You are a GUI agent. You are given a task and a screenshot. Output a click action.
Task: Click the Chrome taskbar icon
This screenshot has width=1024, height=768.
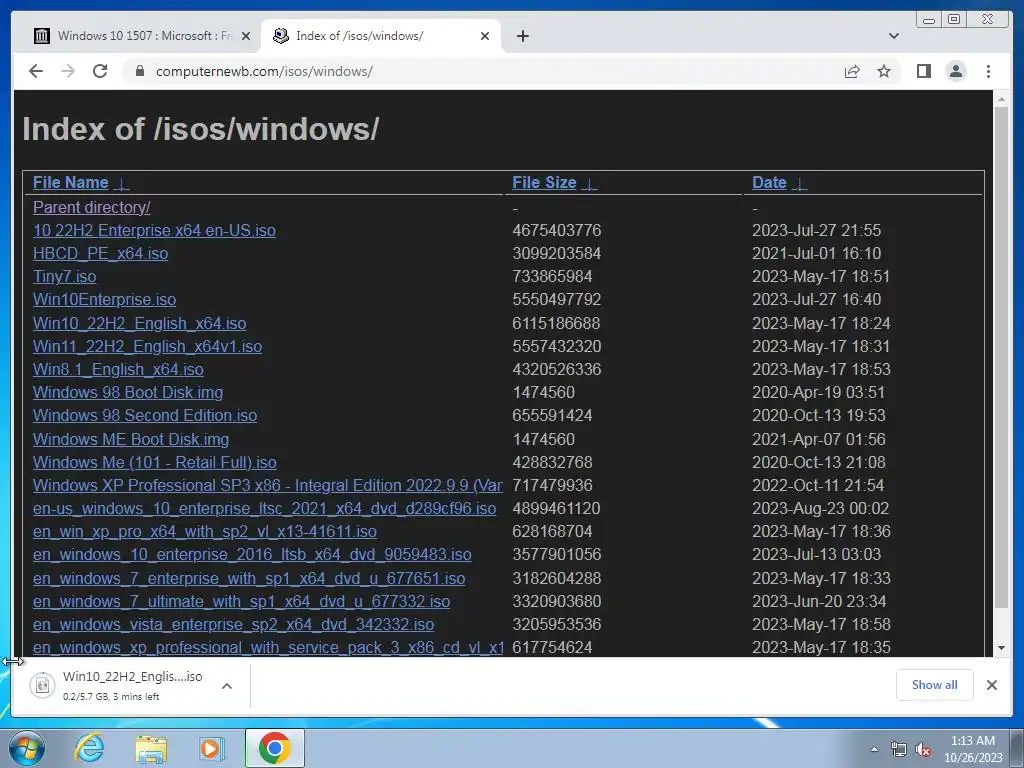pyautogui.click(x=274, y=748)
